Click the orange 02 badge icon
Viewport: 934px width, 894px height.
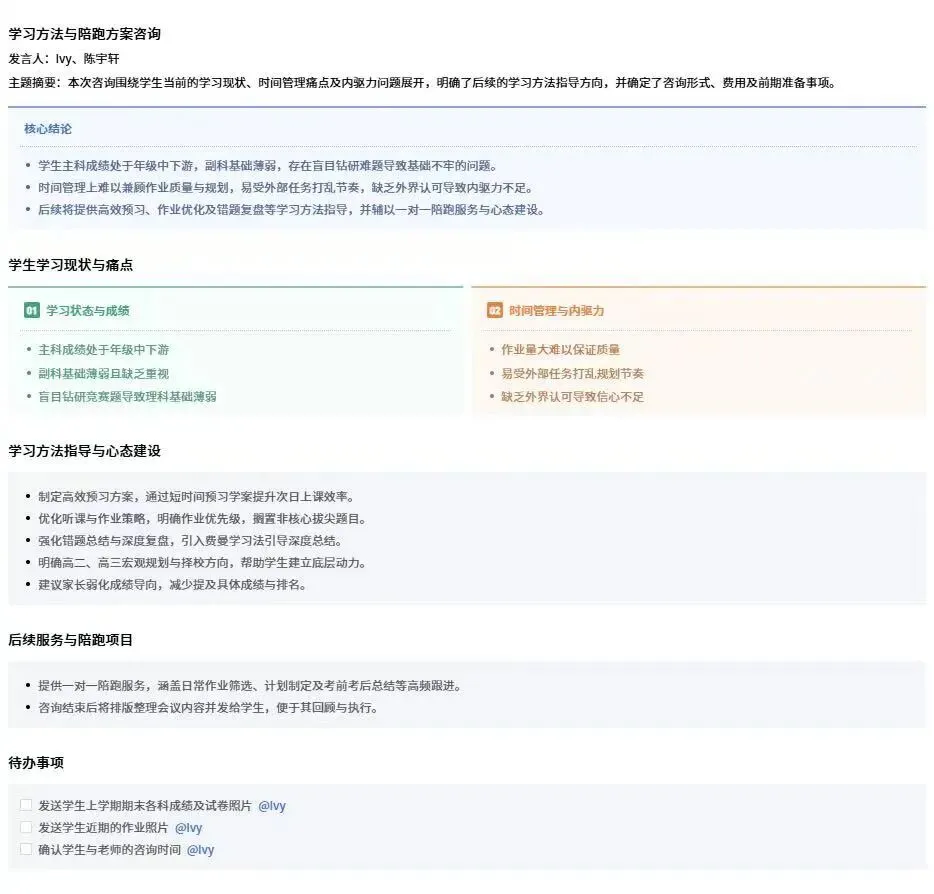(494, 310)
